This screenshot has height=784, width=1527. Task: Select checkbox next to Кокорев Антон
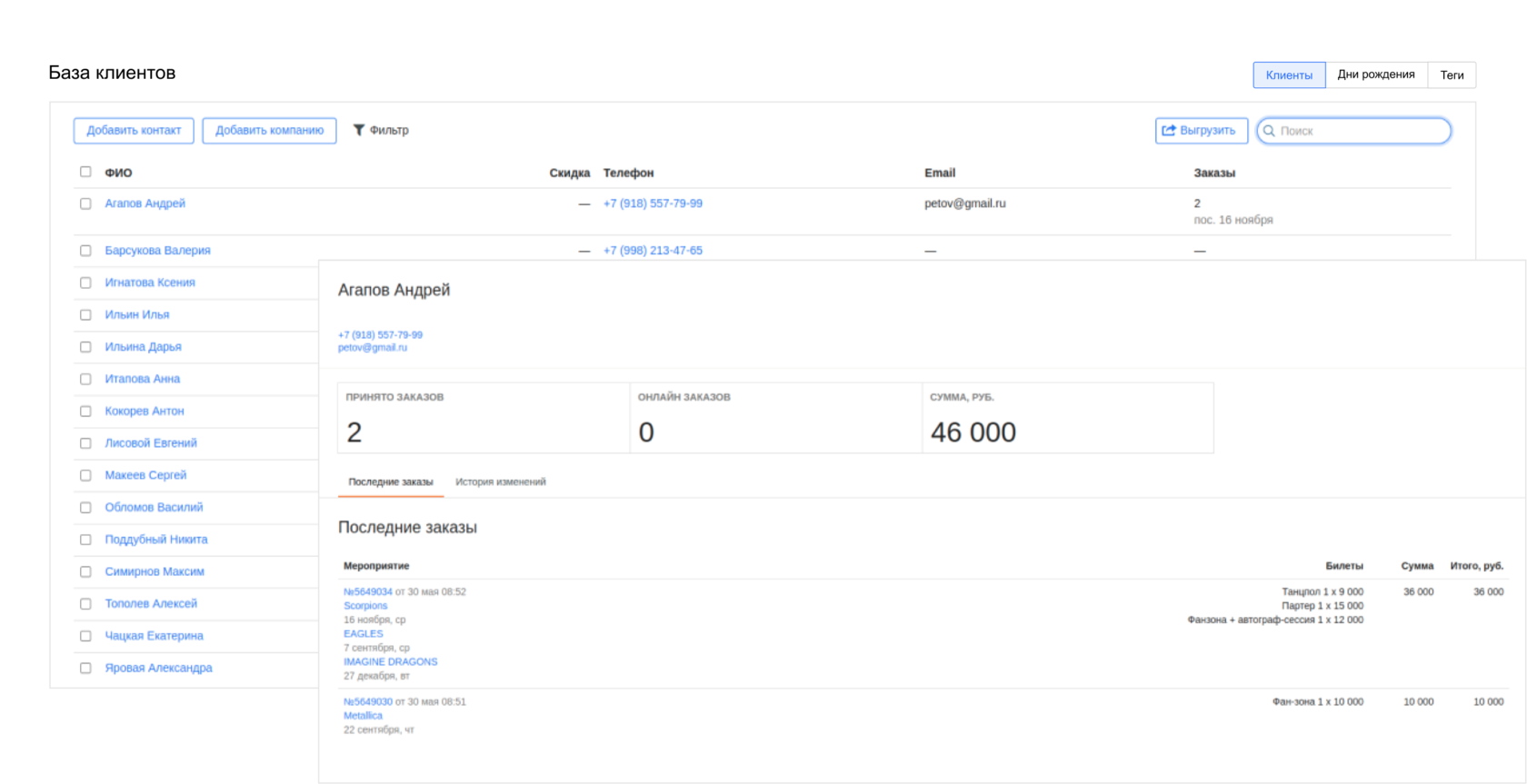pyautogui.click(x=85, y=411)
